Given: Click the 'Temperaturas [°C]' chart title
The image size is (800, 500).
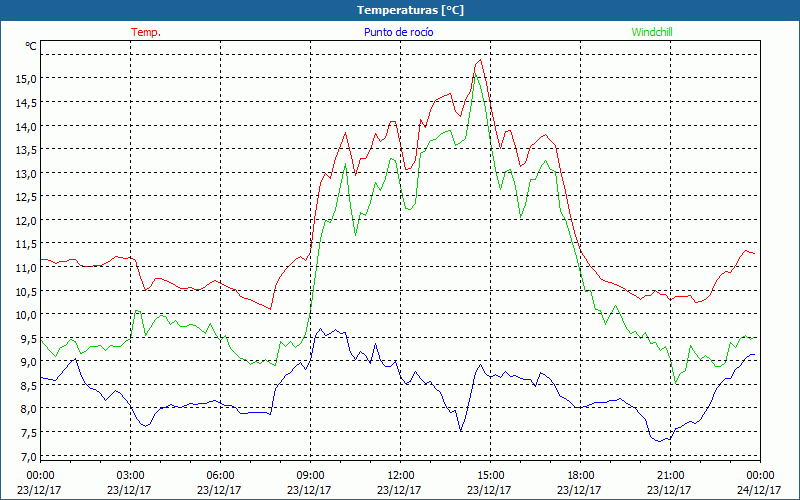Looking at the screenshot, I should tap(410, 10).
